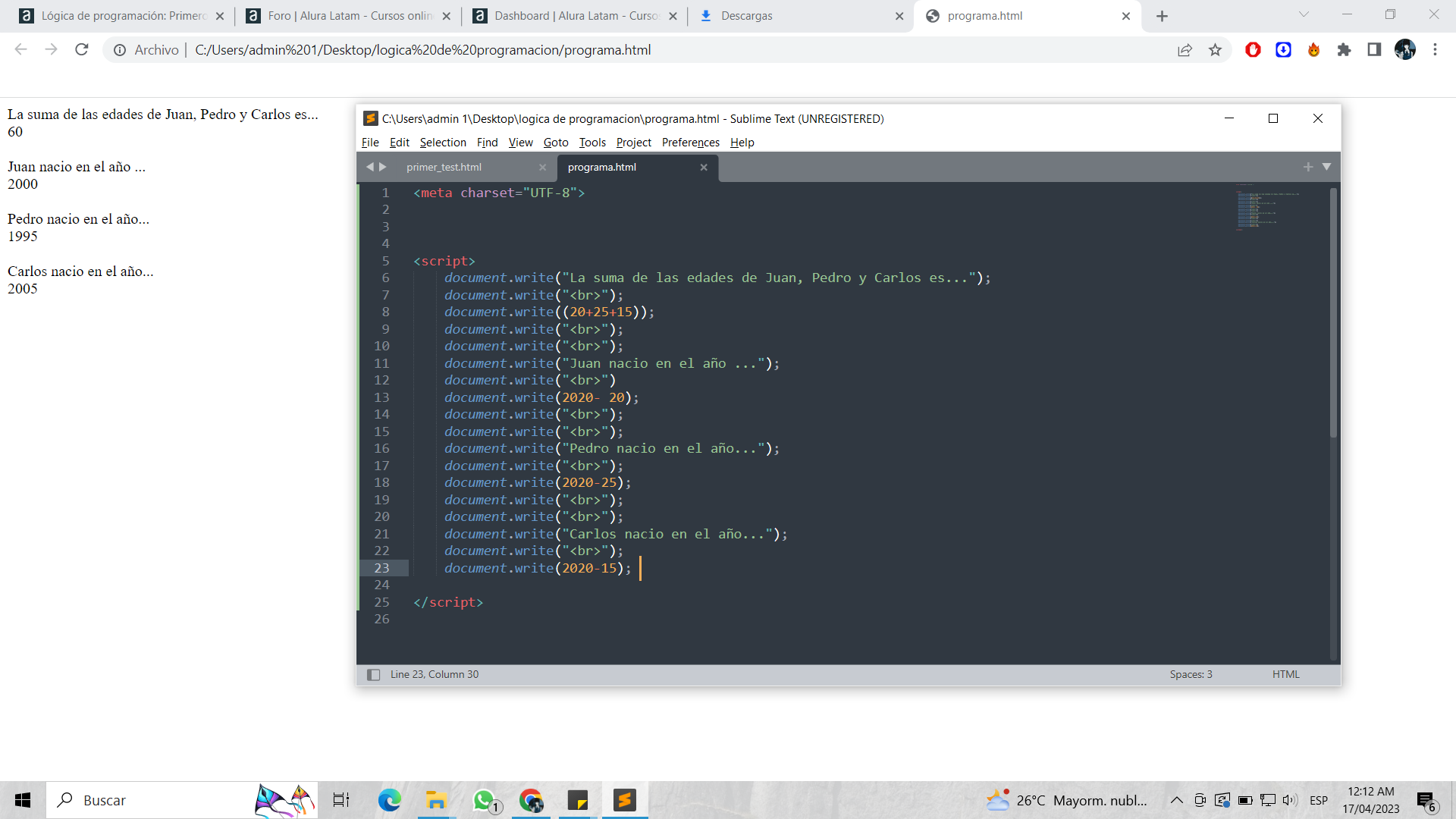Open Sublime Text Tools menu
The image size is (1456, 819).
[592, 143]
